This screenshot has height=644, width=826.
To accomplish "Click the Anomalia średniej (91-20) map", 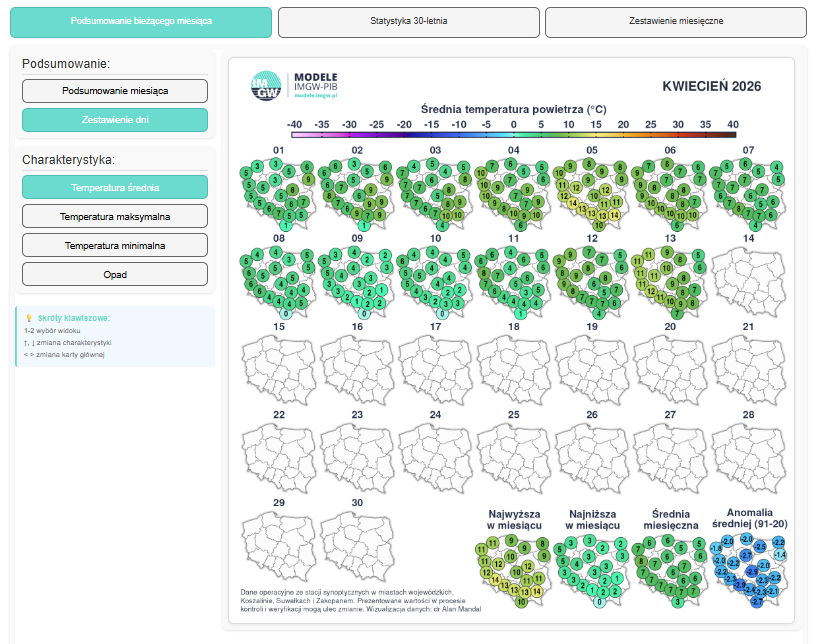I will click(747, 572).
